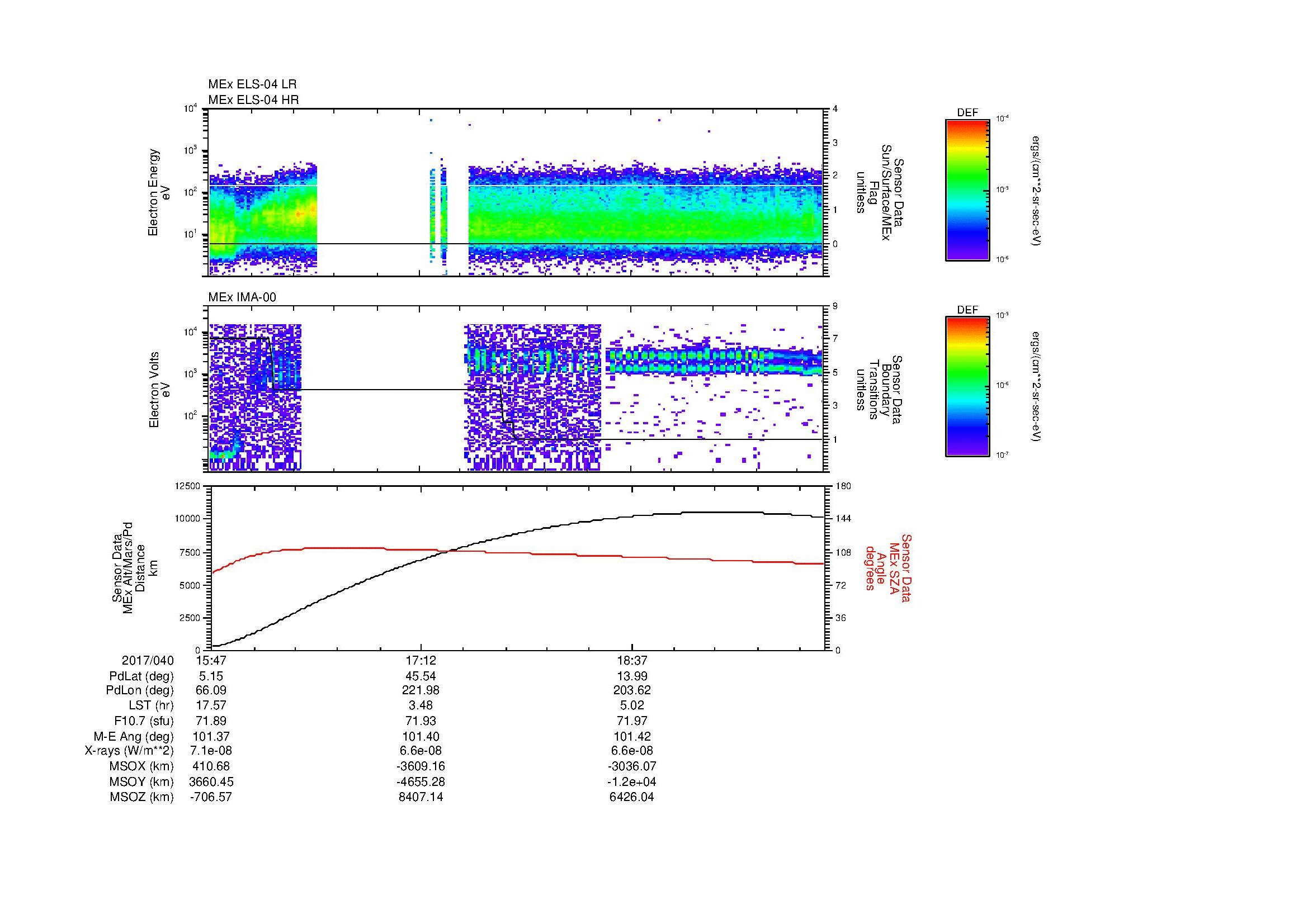Click the PdLon value 66.09
Viewport: 1308px width, 924px height.
(210, 690)
